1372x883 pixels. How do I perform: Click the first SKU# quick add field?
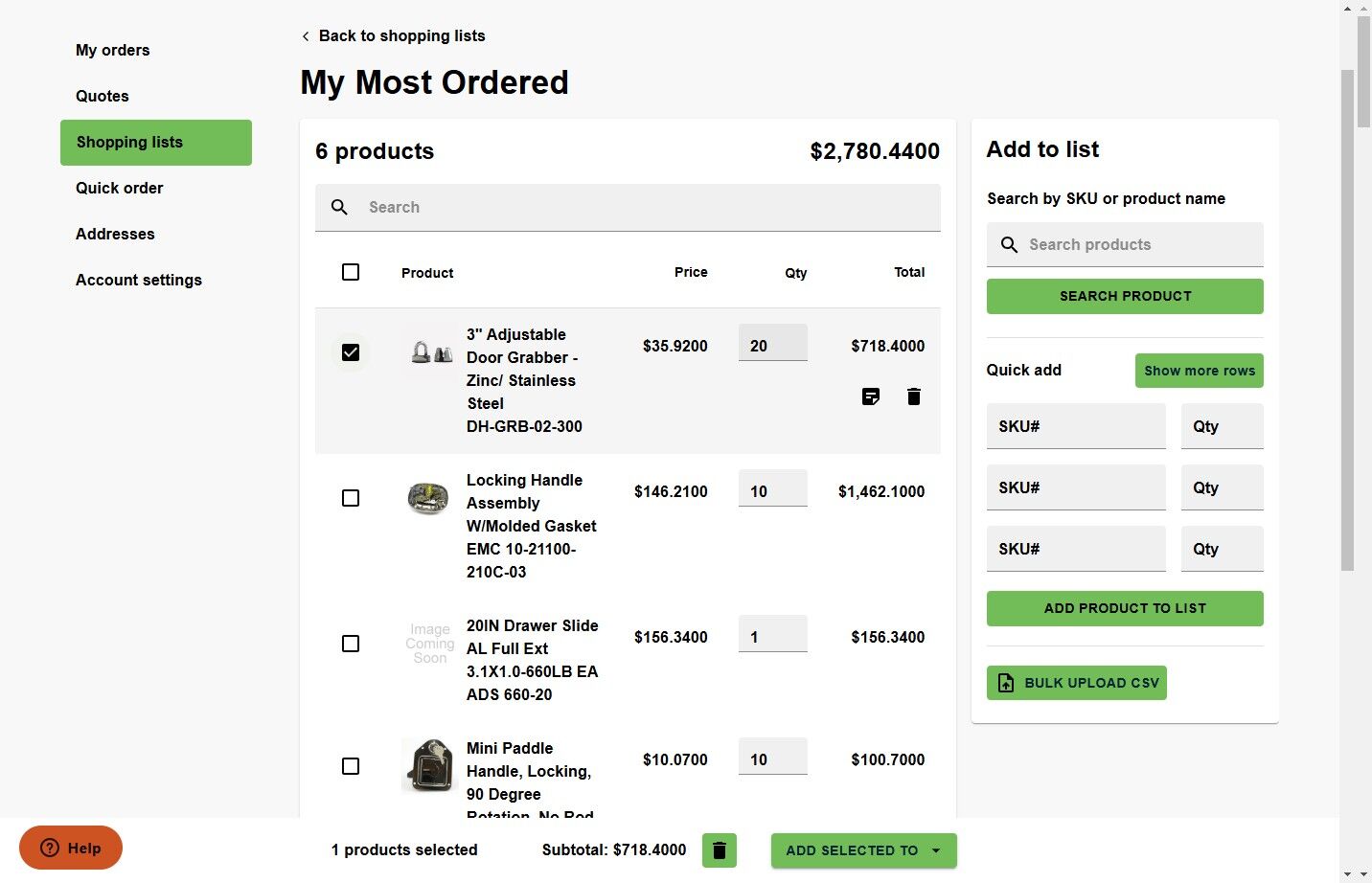(1076, 427)
